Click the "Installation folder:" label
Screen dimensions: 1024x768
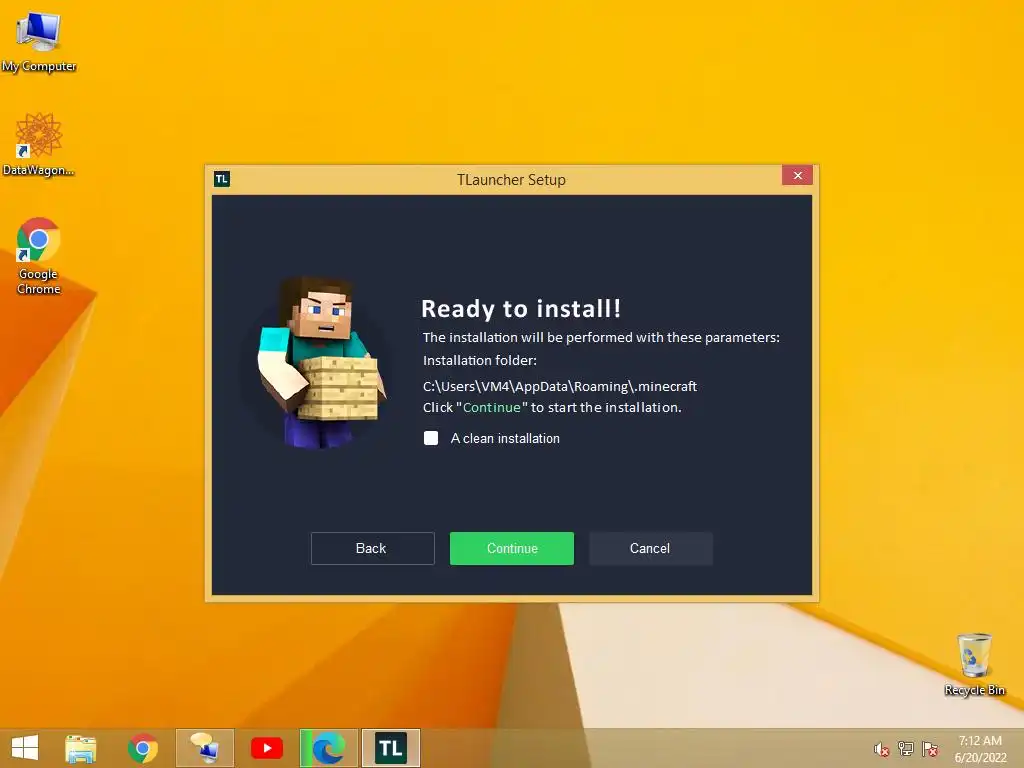point(479,360)
